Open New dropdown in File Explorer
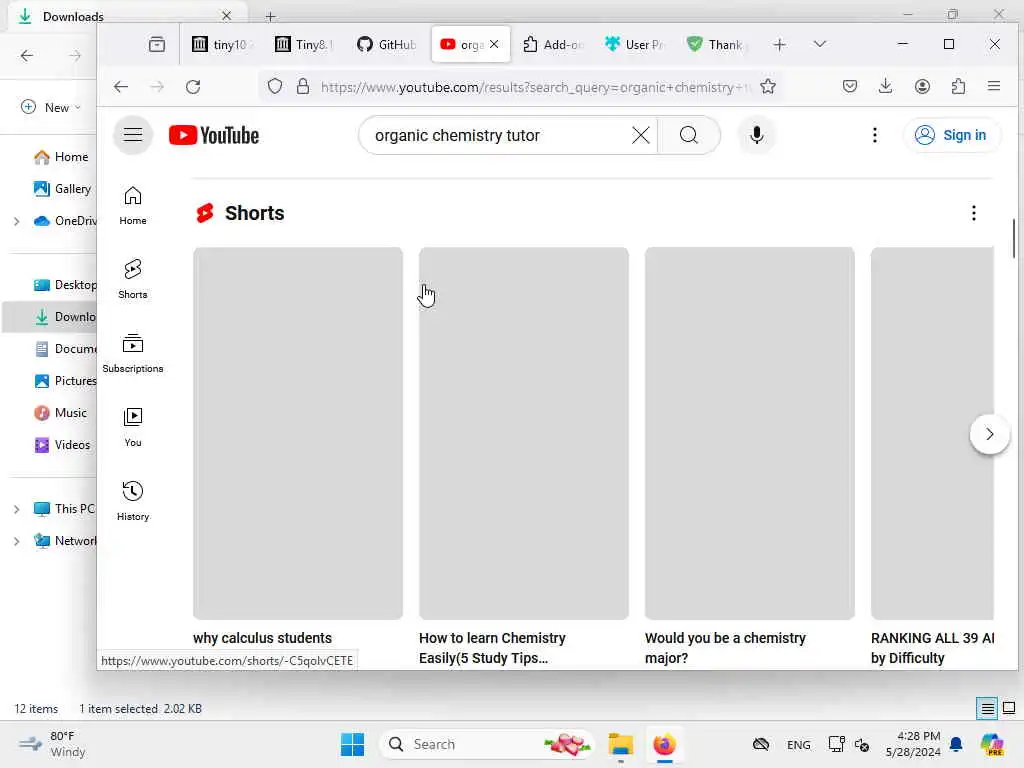The image size is (1024, 768). pos(51,107)
